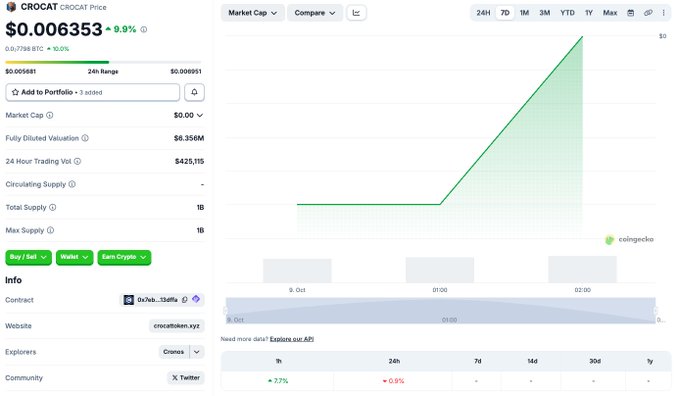The image size is (679, 396).
Task: Click the trading volume value $425,115
Action: coord(189,161)
